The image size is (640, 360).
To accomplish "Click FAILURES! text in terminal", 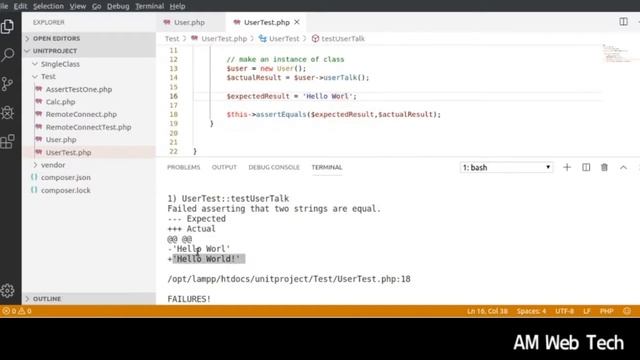I will coord(189,299).
